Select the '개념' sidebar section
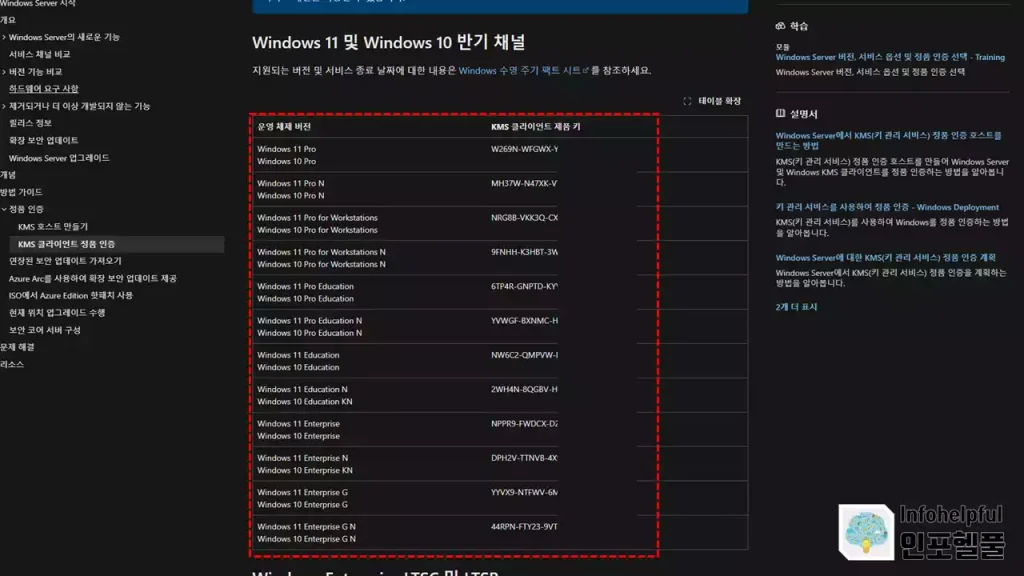 8,175
